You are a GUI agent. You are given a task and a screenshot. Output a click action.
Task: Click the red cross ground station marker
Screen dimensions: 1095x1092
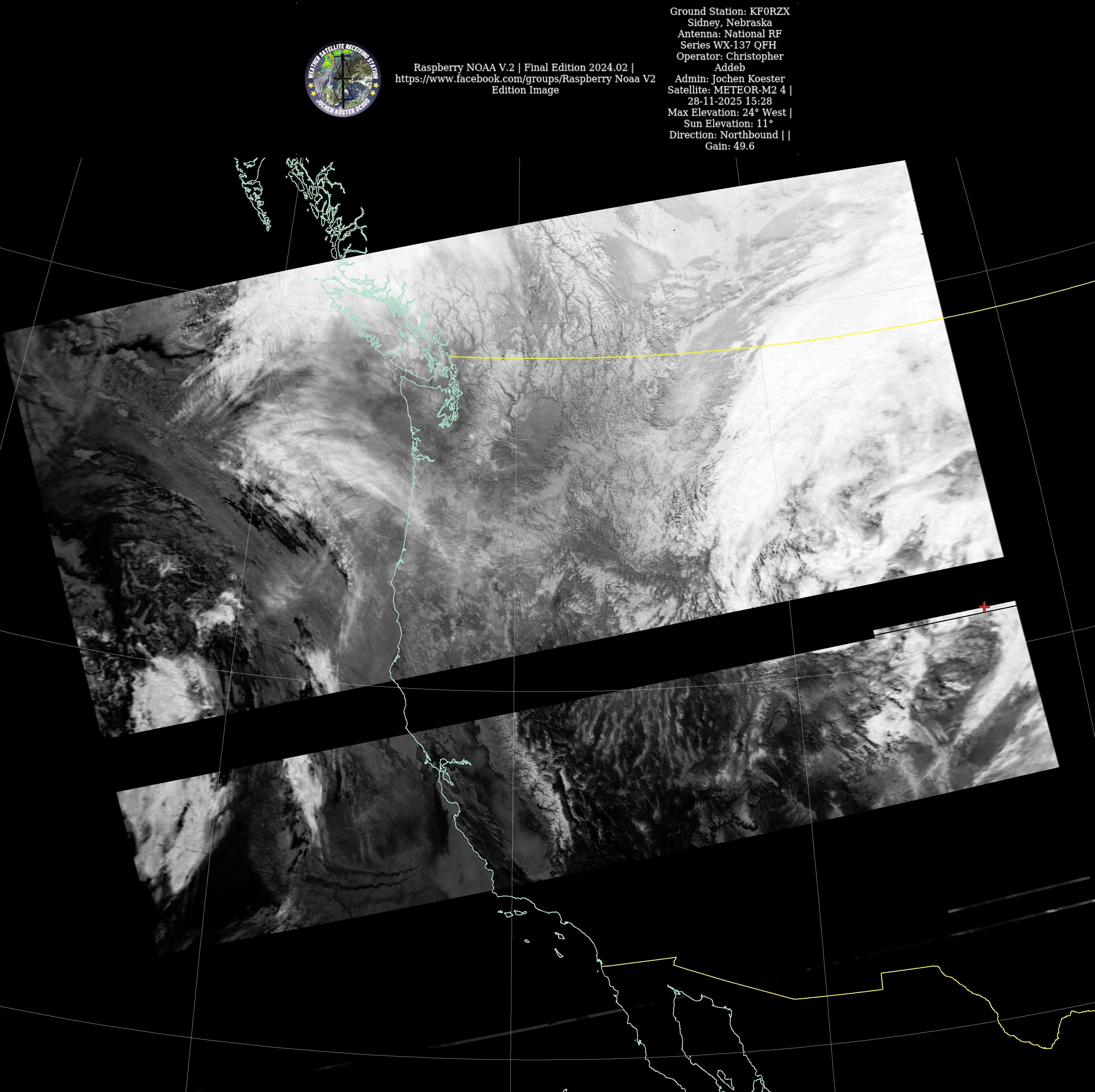point(985,607)
